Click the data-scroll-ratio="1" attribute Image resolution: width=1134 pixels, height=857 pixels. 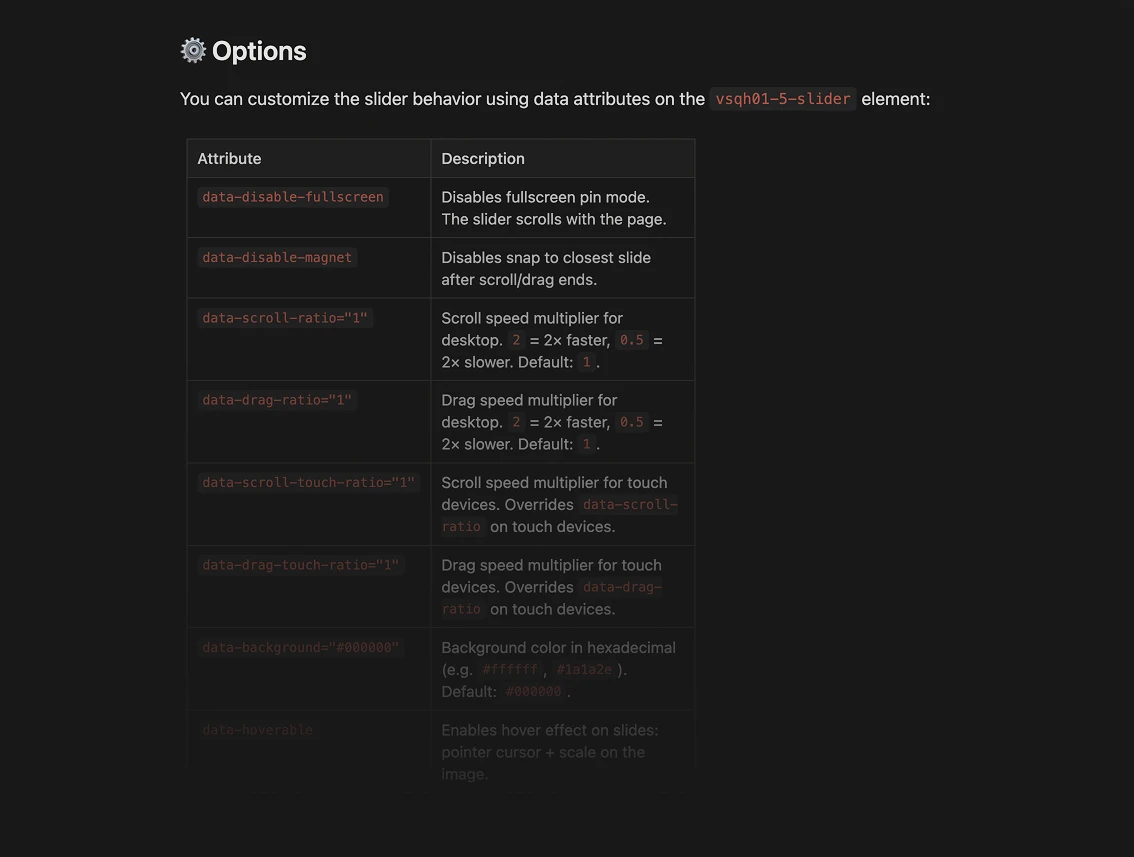[285, 317]
